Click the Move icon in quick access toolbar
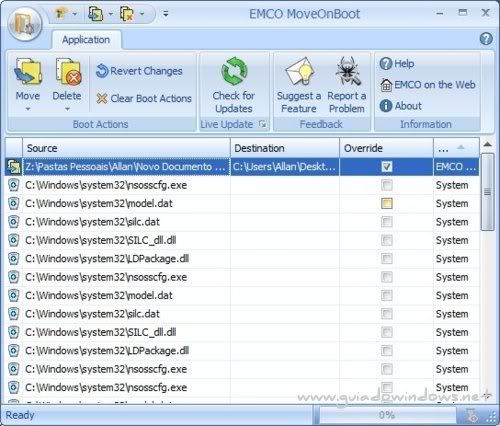 tap(96, 14)
